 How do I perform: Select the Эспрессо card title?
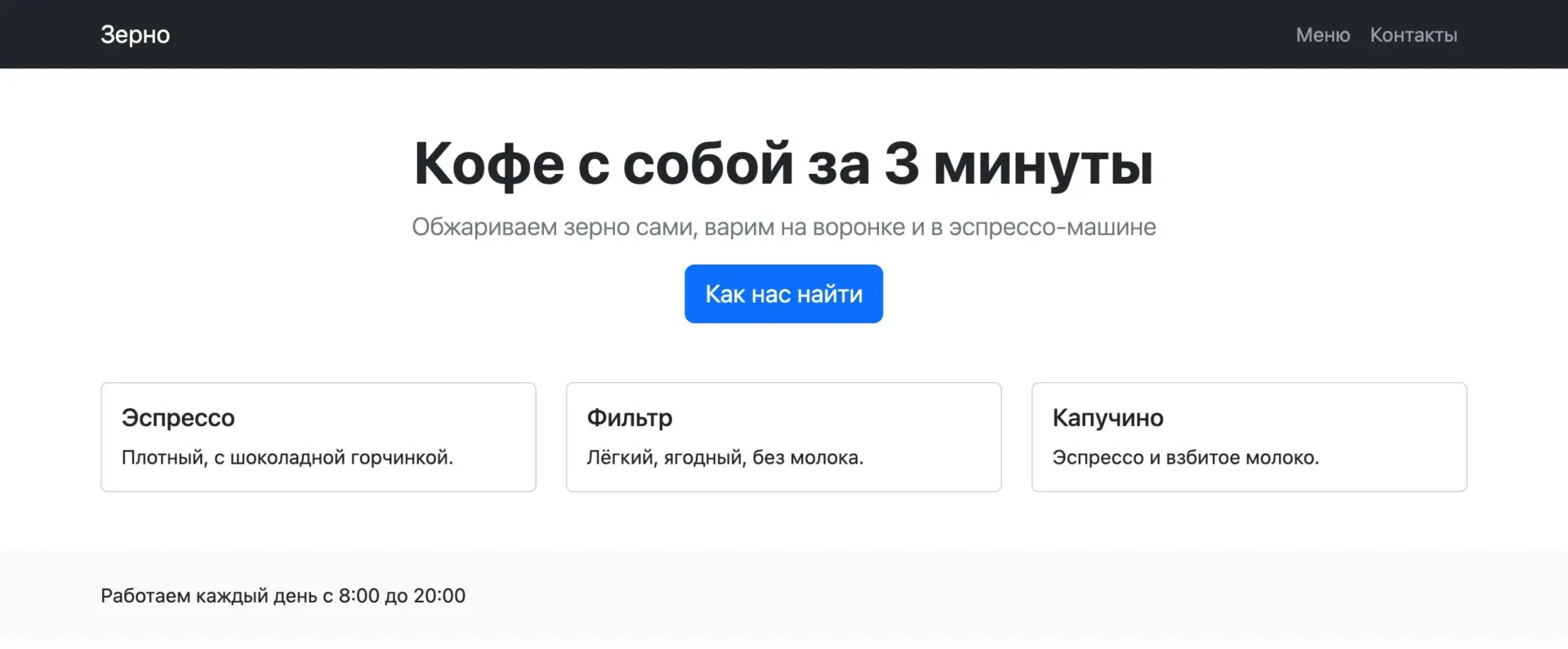pyautogui.click(x=178, y=418)
